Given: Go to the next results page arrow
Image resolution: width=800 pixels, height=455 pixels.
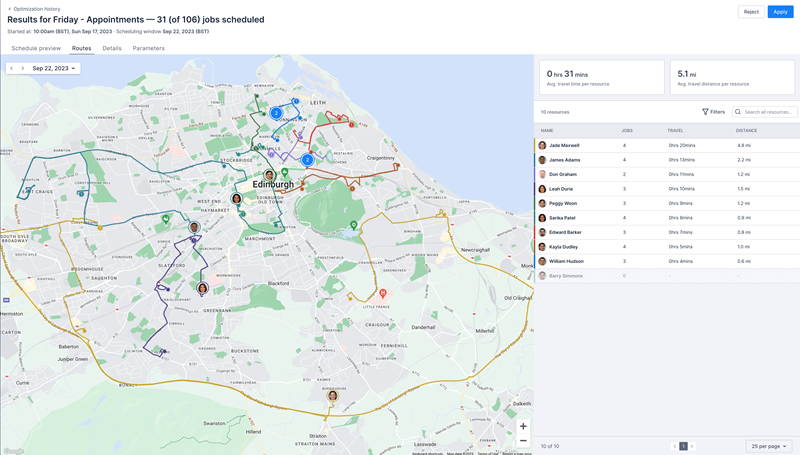Looking at the screenshot, I should (x=692, y=446).
